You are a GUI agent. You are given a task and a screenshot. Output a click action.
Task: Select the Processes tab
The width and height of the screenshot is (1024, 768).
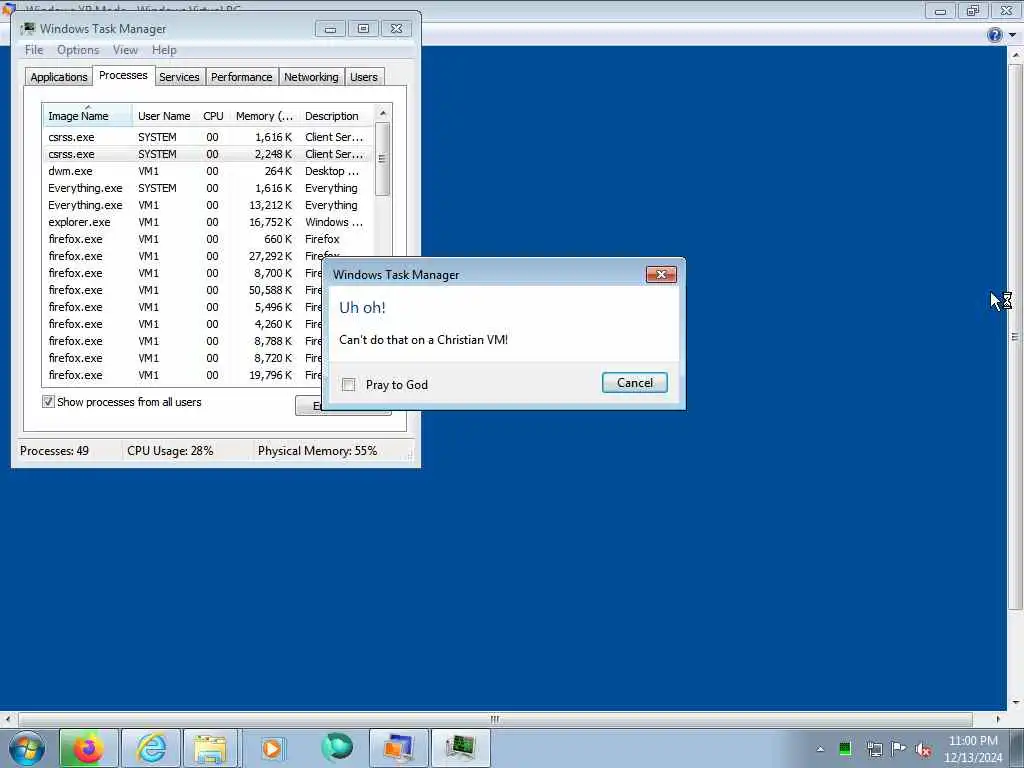coord(123,76)
